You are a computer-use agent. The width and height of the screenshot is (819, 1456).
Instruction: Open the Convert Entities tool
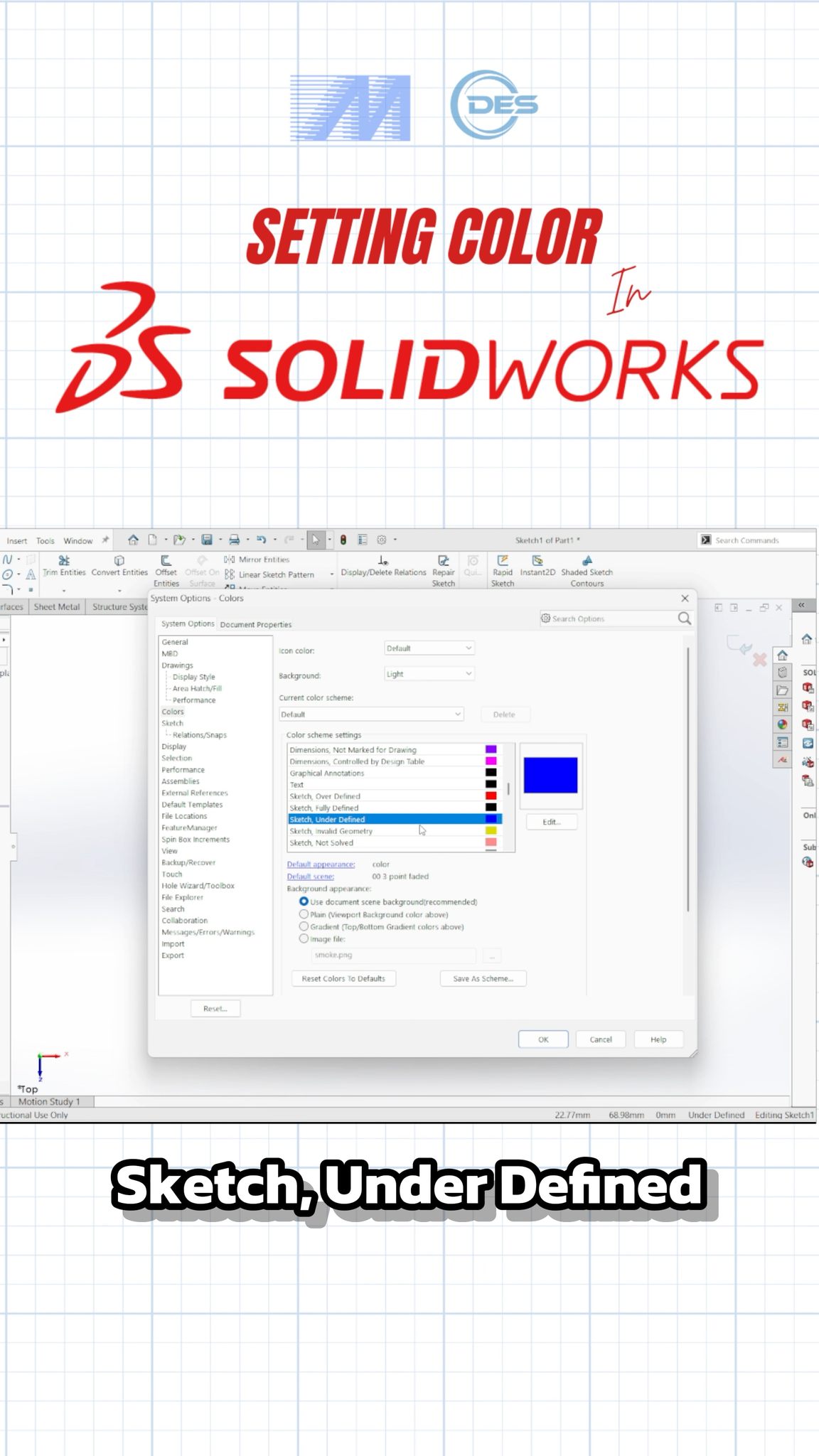pos(119,566)
